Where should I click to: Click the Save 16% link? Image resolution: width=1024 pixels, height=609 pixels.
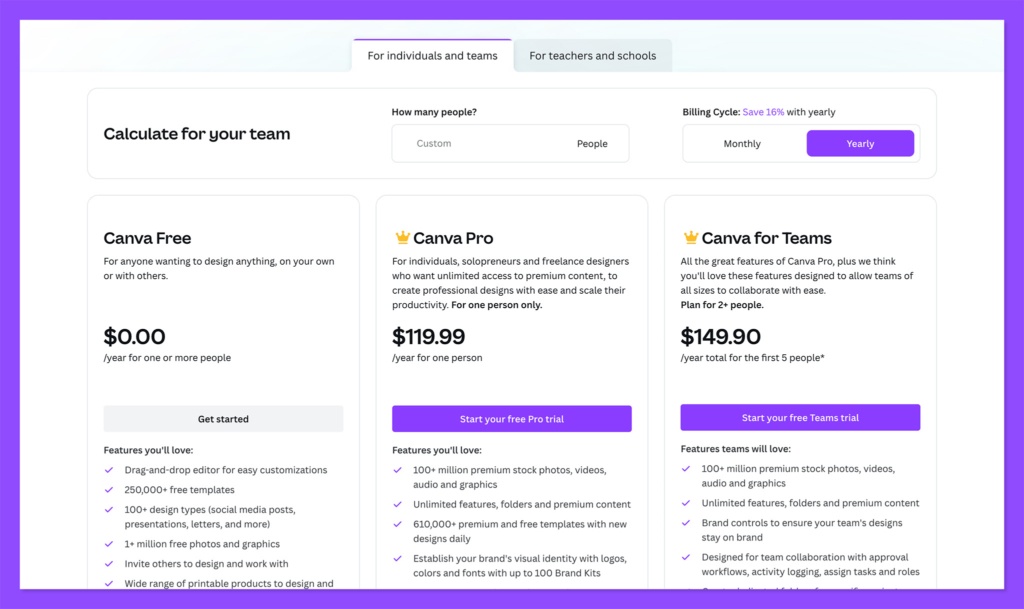(x=761, y=112)
